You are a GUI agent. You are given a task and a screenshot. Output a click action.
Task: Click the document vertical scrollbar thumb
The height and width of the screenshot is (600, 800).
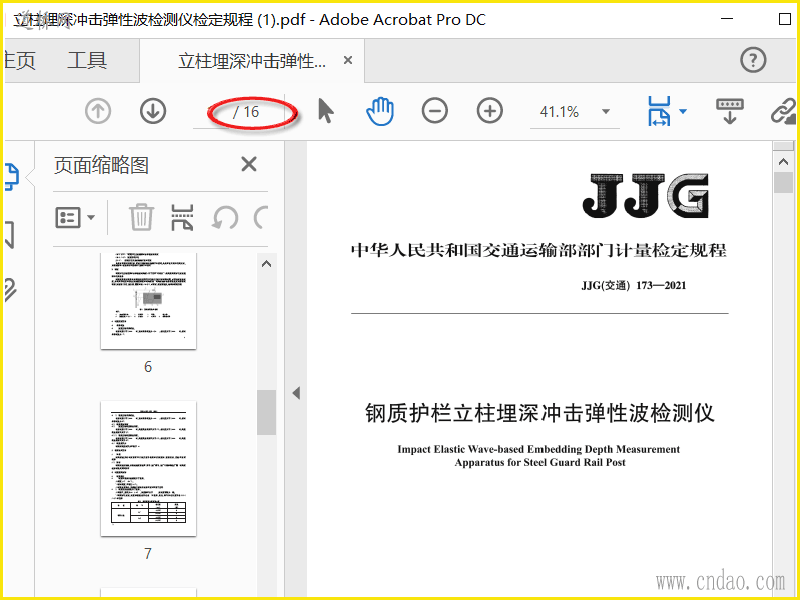[x=783, y=182]
